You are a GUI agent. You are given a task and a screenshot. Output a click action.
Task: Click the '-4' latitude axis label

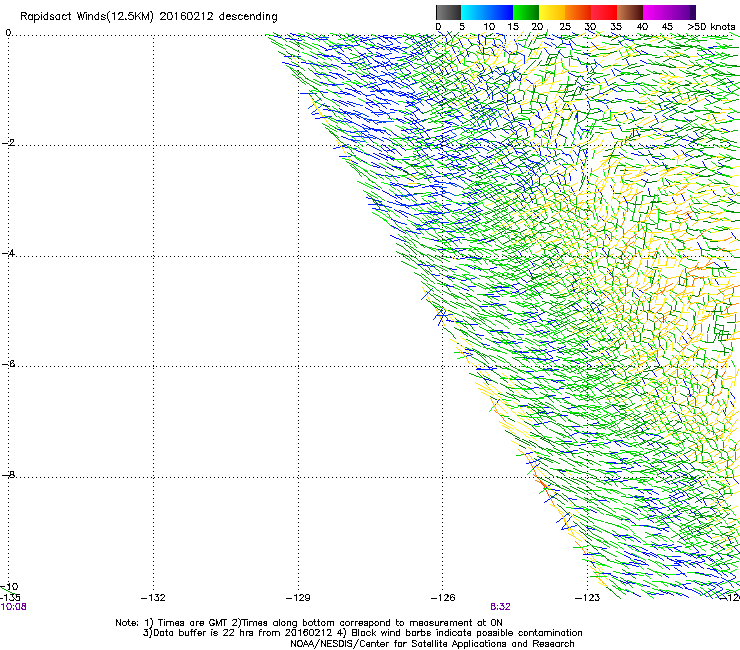coord(8,253)
